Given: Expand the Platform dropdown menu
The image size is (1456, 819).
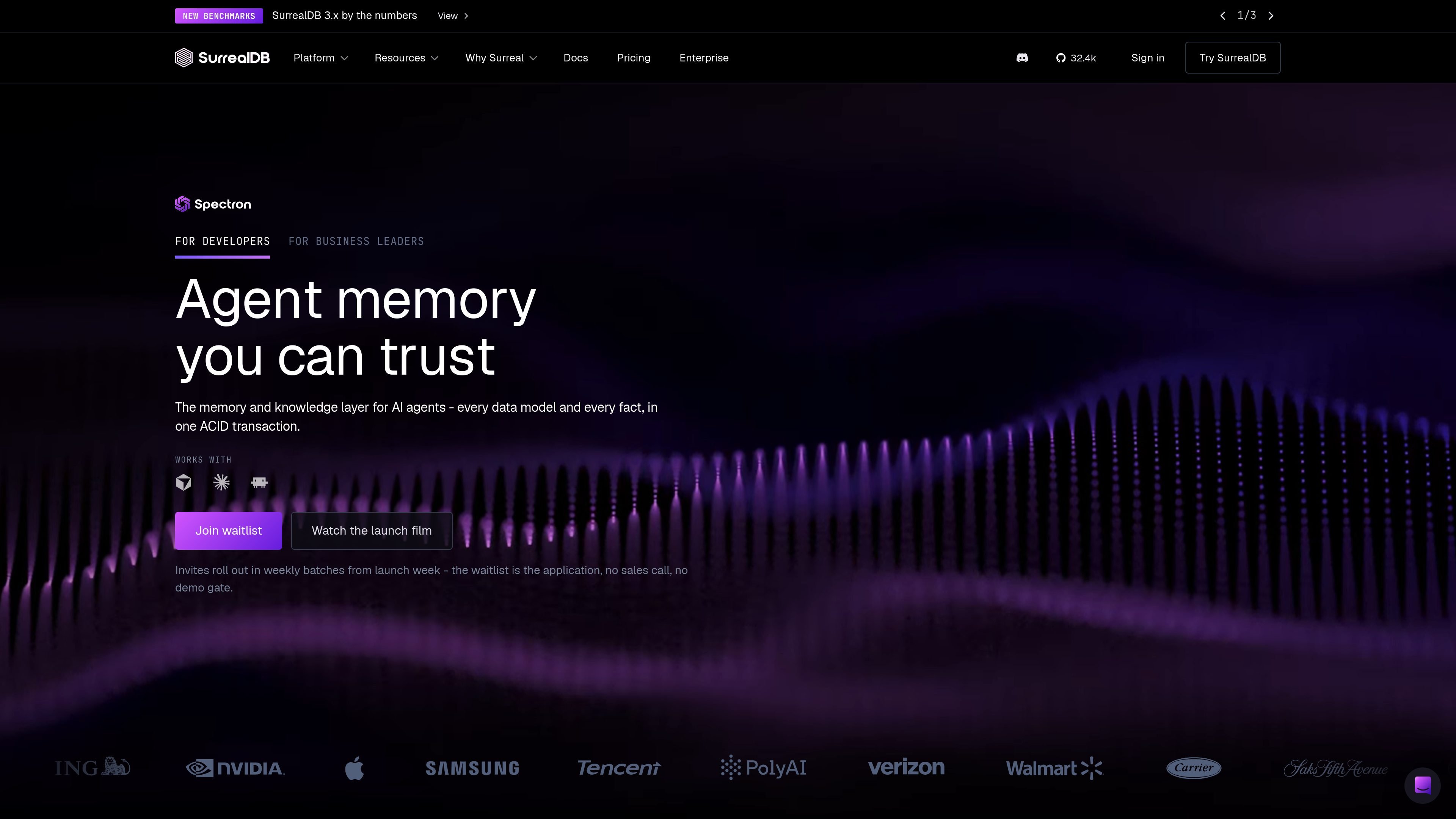Looking at the screenshot, I should [320, 58].
